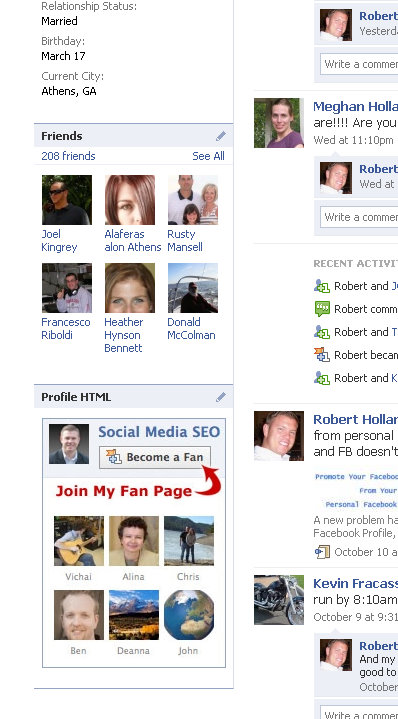Viewport: 398px width, 719px height.
Task: Select Heather Hynson Bennett's name link
Action: tap(123, 335)
